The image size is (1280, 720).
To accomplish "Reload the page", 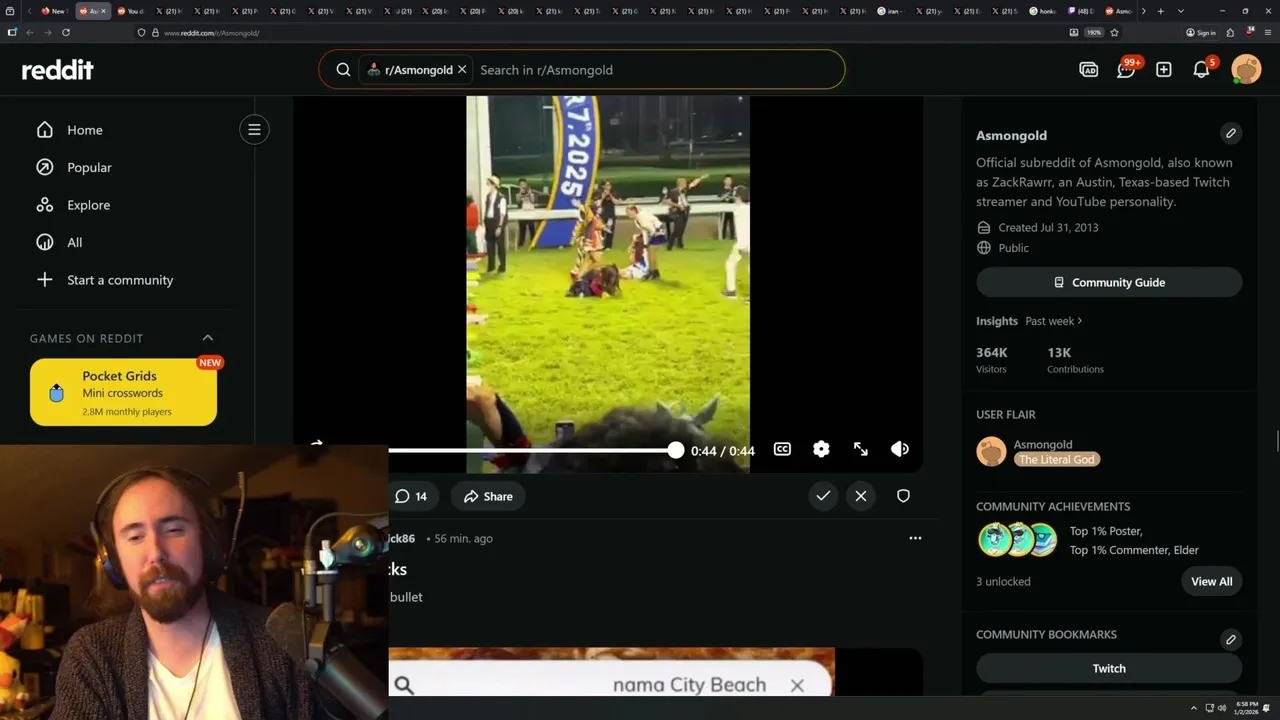I will pos(66,32).
